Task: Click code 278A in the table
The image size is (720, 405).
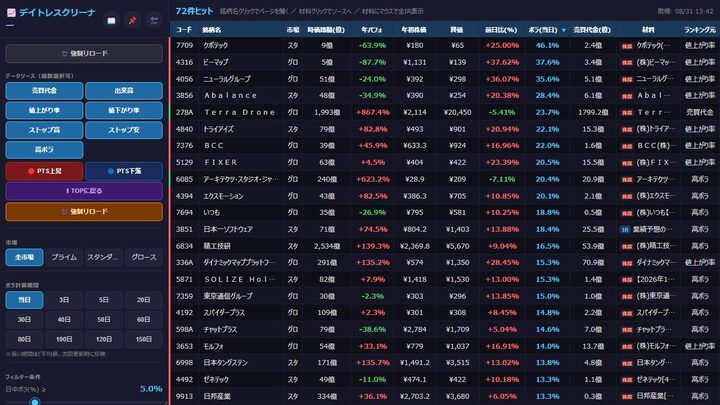Action: pos(184,112)
